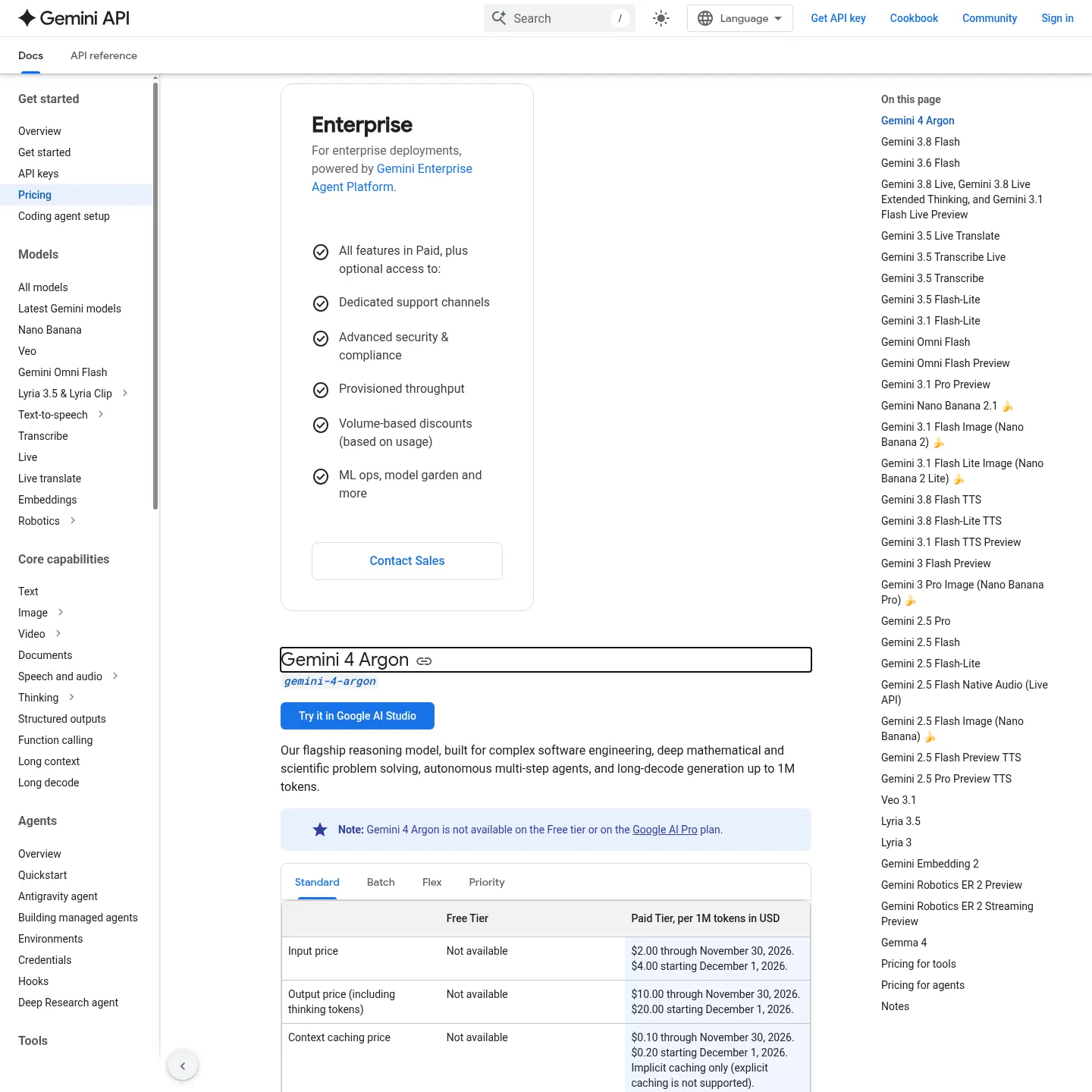Copy link icon beside Gemini 4 Argon heading
This screenshot has height=1092, width=1092.
(x=424, y=661)
